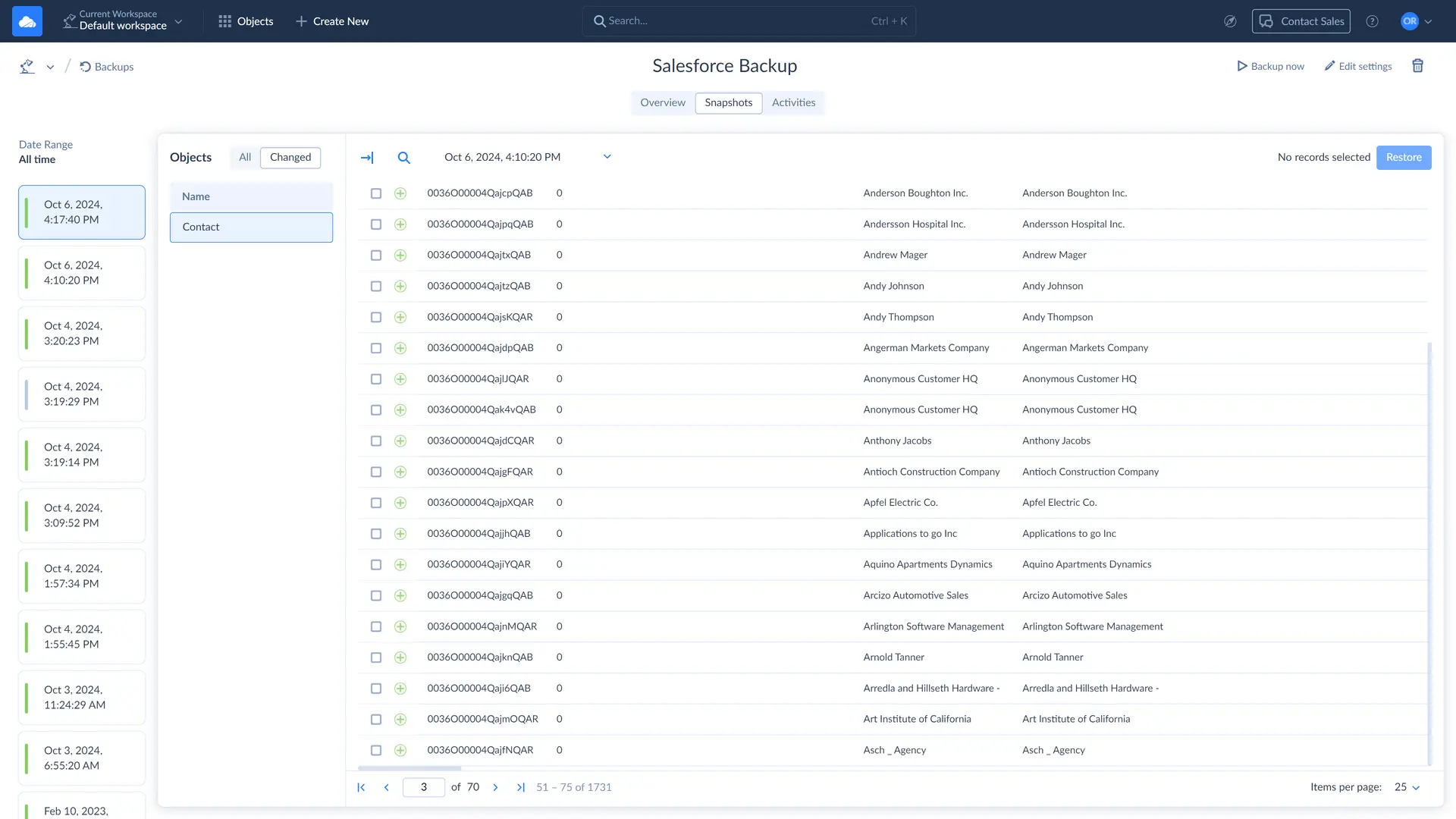Click the chat icon in Contact Sales
This screenshot has width=1456, height=819.
click(1266, 21)
